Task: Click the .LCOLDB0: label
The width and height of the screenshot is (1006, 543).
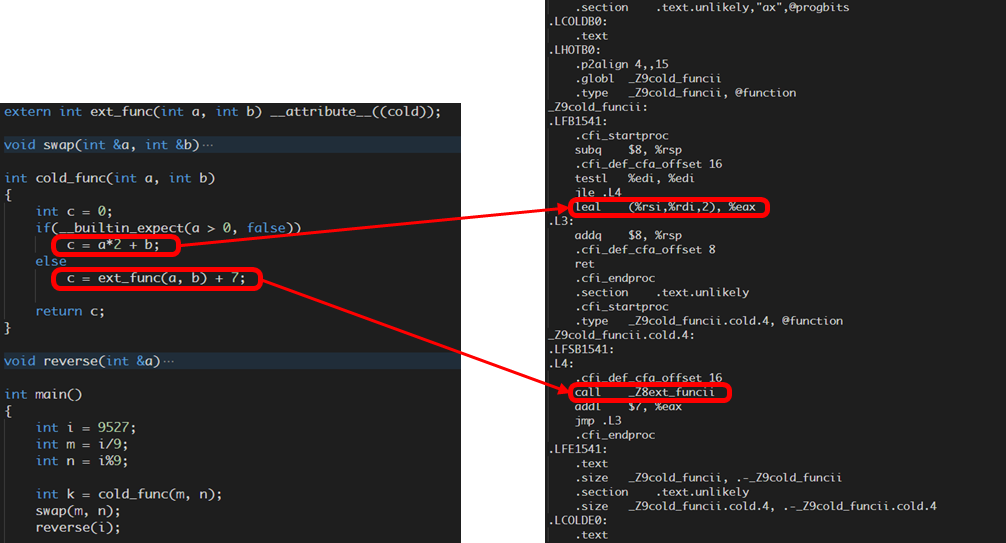Action: pos(578,22)
